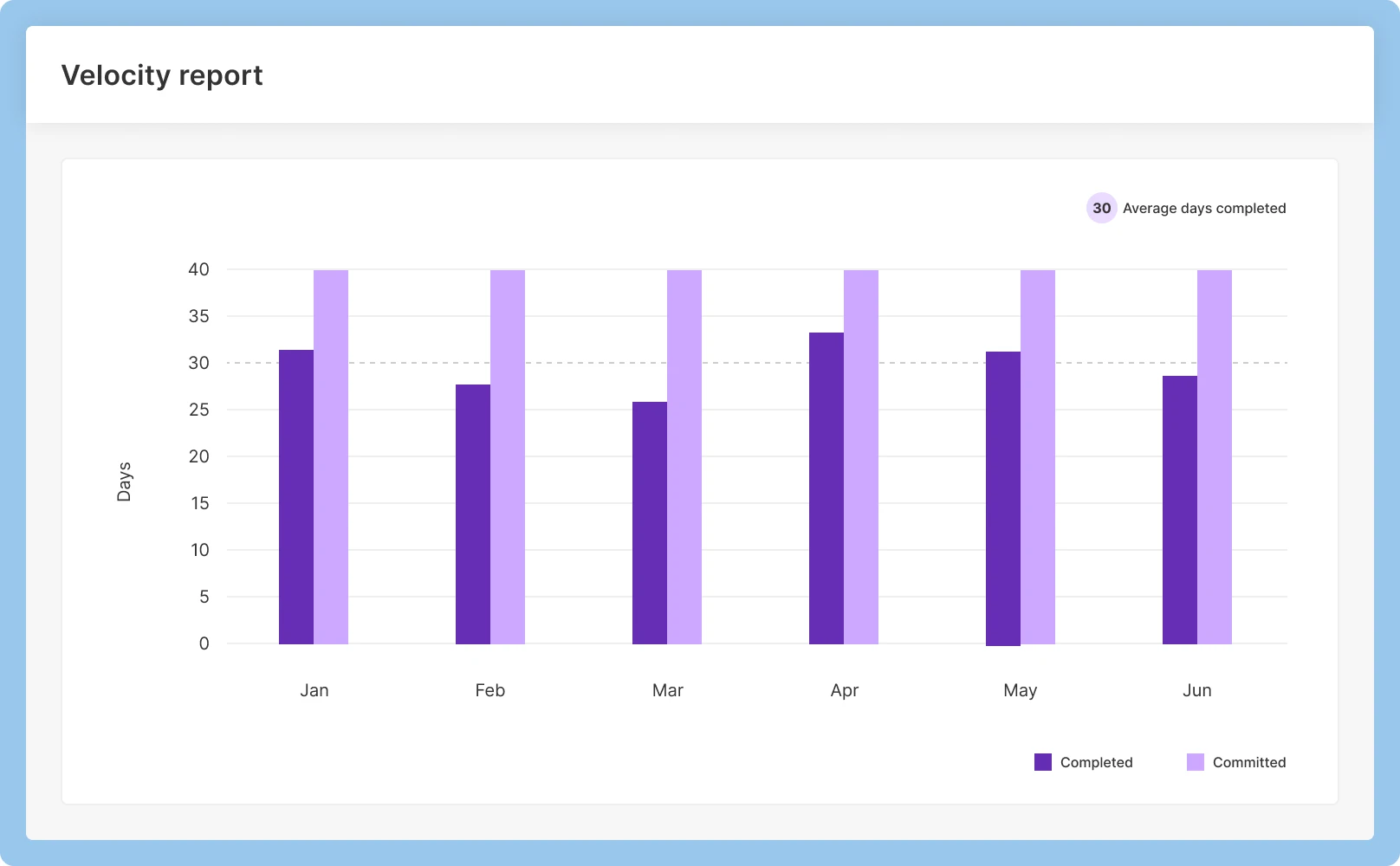This screenshot has width=1400, height=866.
Task: Click the Apr committed bar
Action: [x=861, y=457]
